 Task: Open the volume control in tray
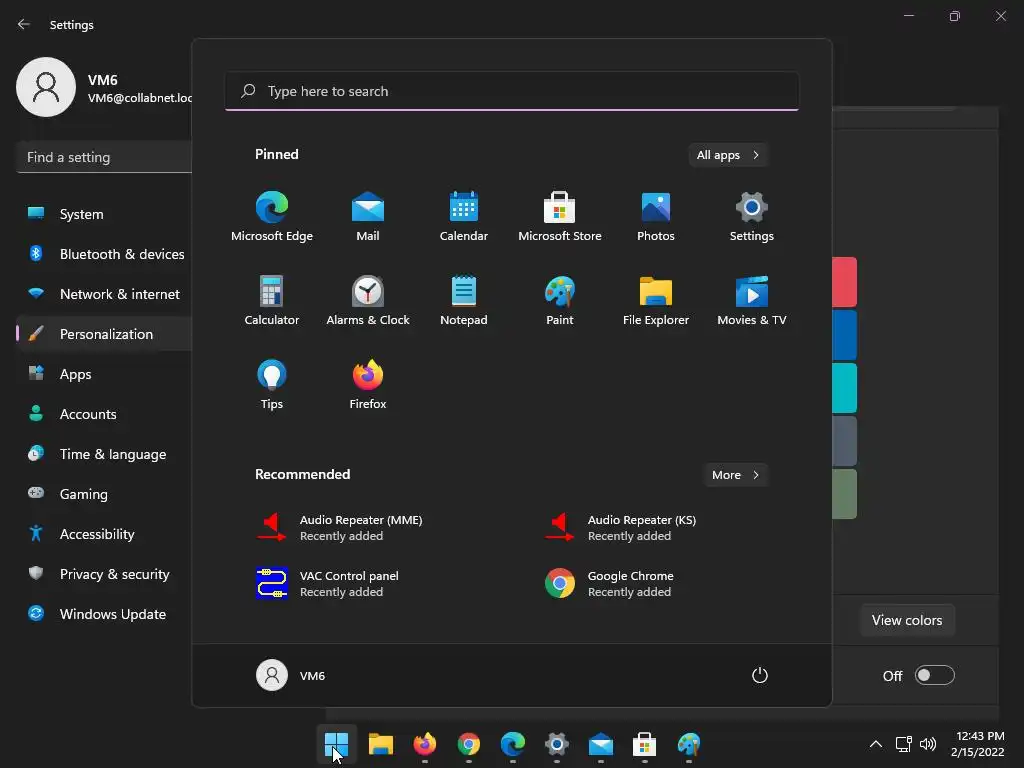[928, 744]
